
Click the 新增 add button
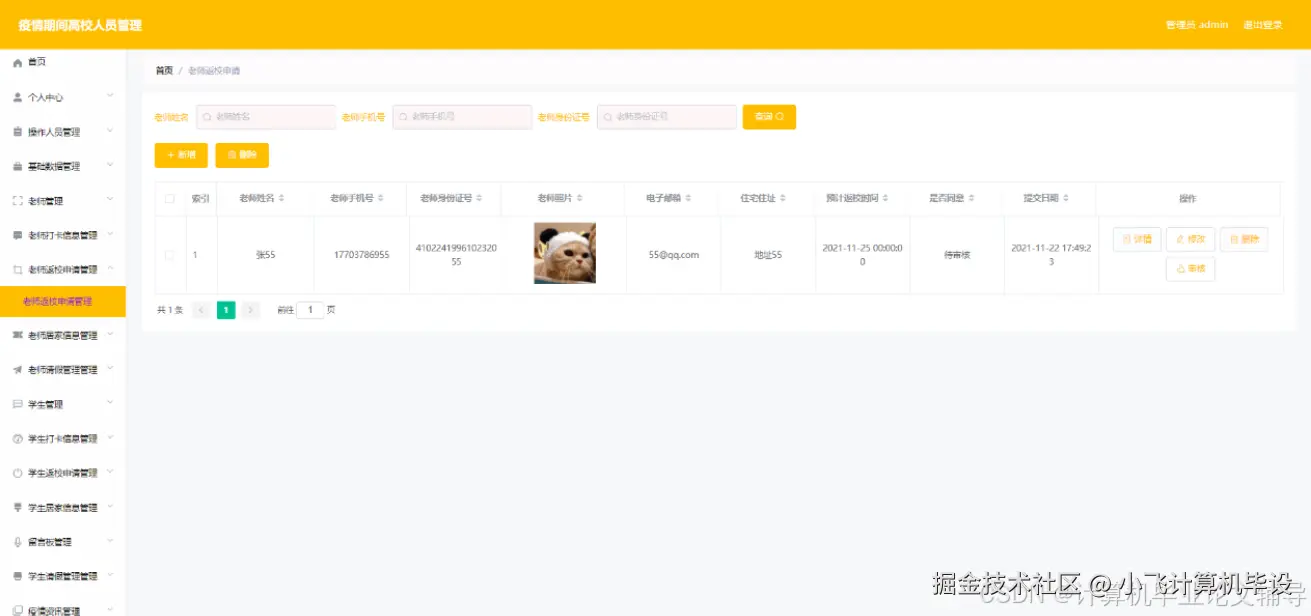click(x=181, y=155)
